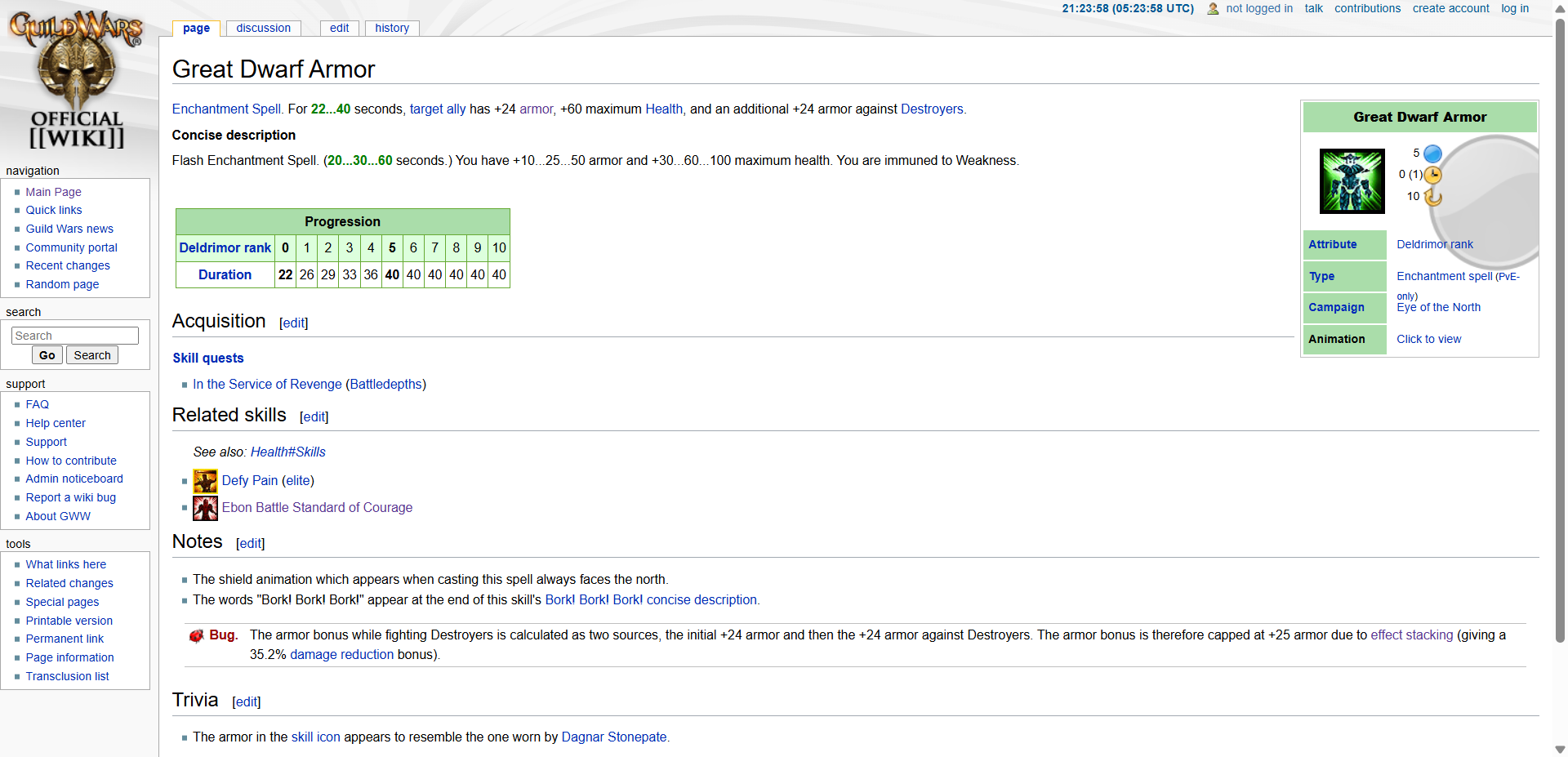The image size is (1568, 757).
Task: Open the Help center link
Action: (56, 423)
